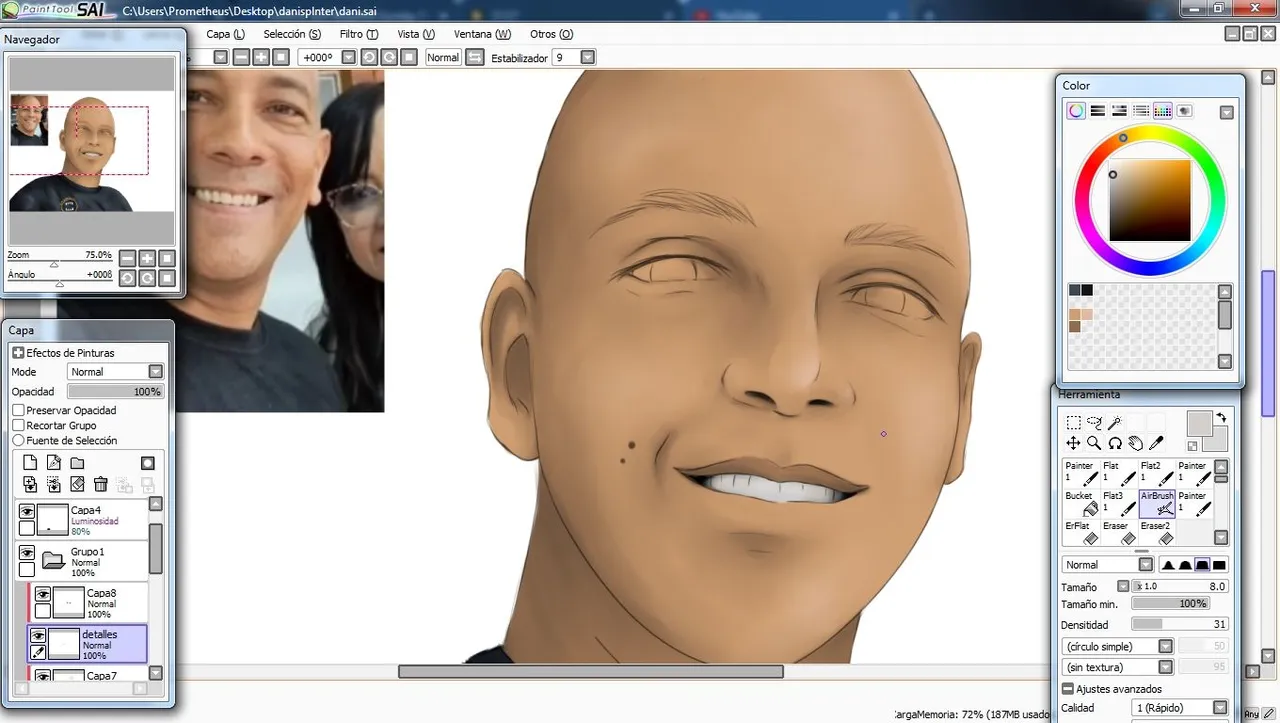Viewport: 1280px width, 723px height.
Task: Collapse Ajustes avanzados section
Action: pos(1068,689)
